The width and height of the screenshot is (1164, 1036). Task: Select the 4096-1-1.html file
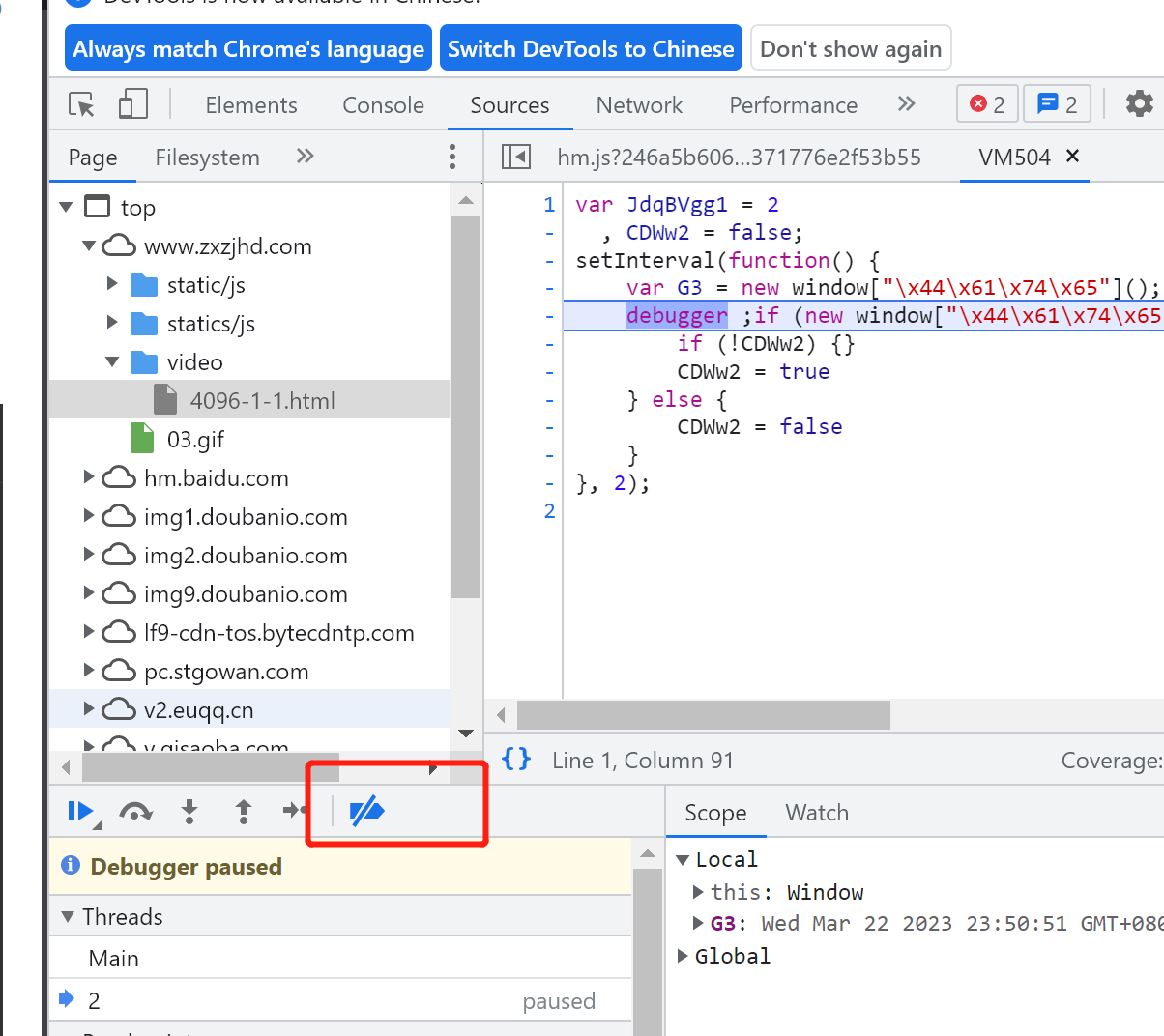tap(249, 400)
